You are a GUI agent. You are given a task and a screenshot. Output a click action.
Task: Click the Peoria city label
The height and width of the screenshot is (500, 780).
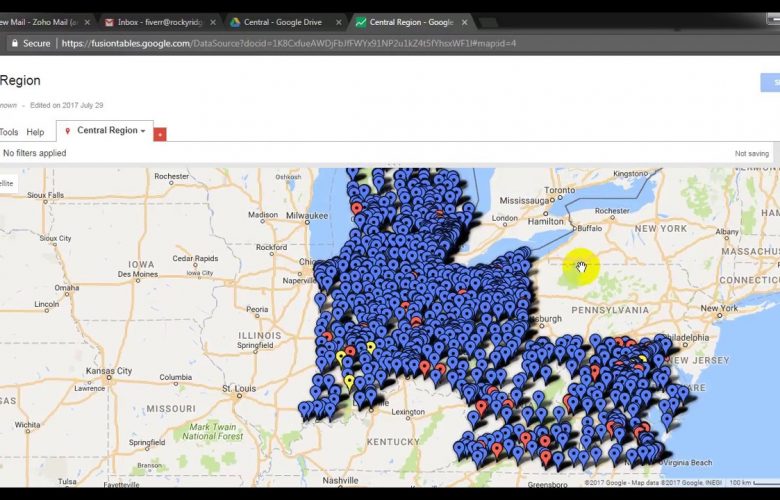(x=257, y=309)
